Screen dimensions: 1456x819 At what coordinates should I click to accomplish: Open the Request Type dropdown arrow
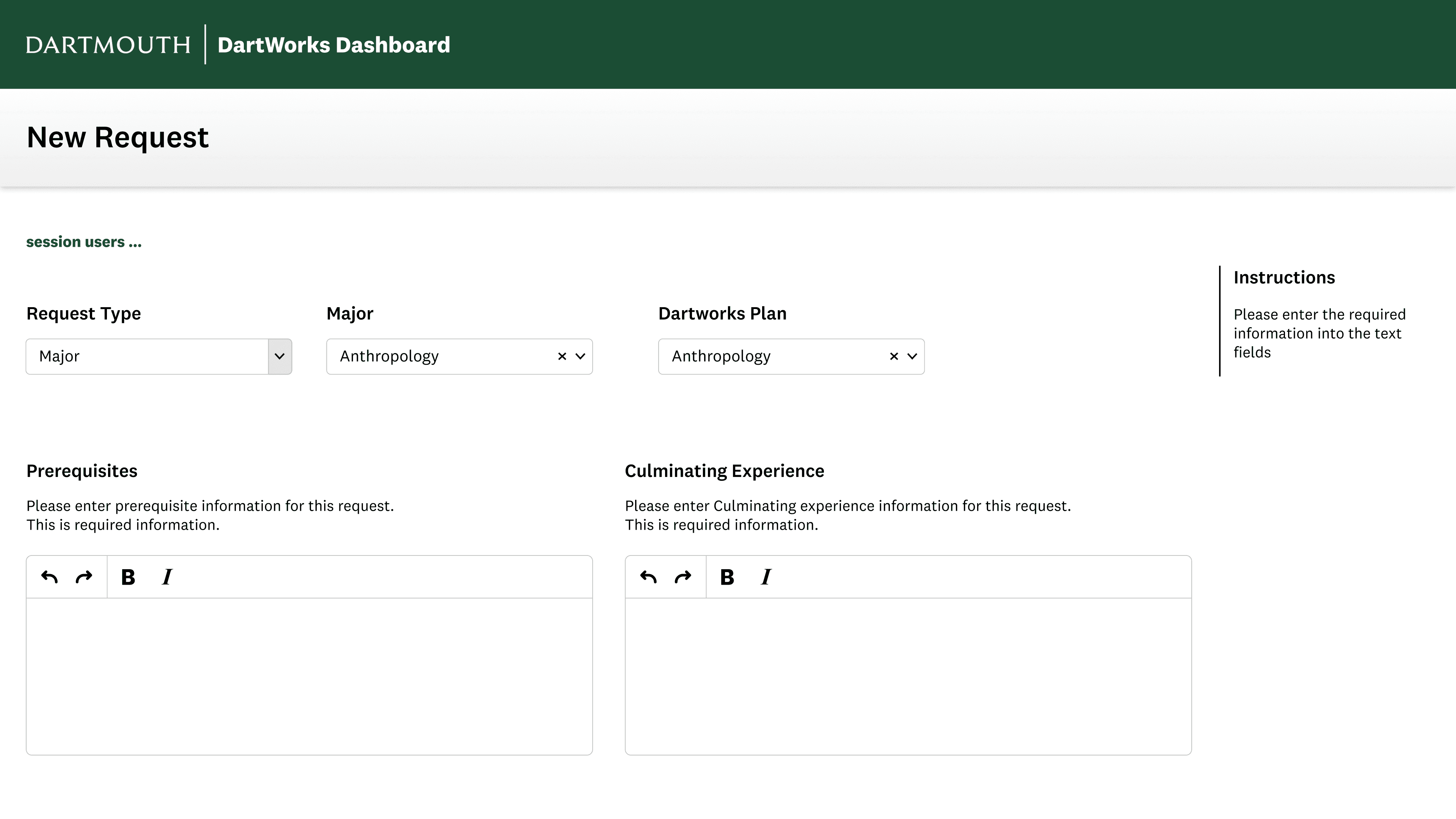(280, 357)
